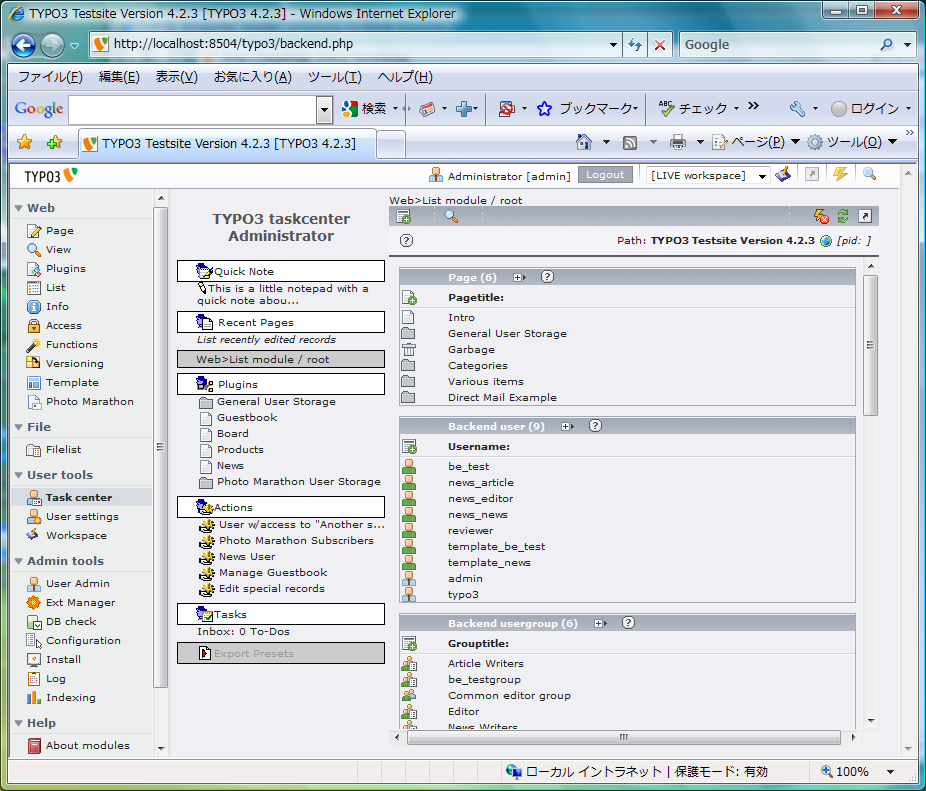Image resolution: width=926 pixels, height=791 pixels.
Task: Click the clear cache lightning icon in top bar
Action: coord(840,174)
